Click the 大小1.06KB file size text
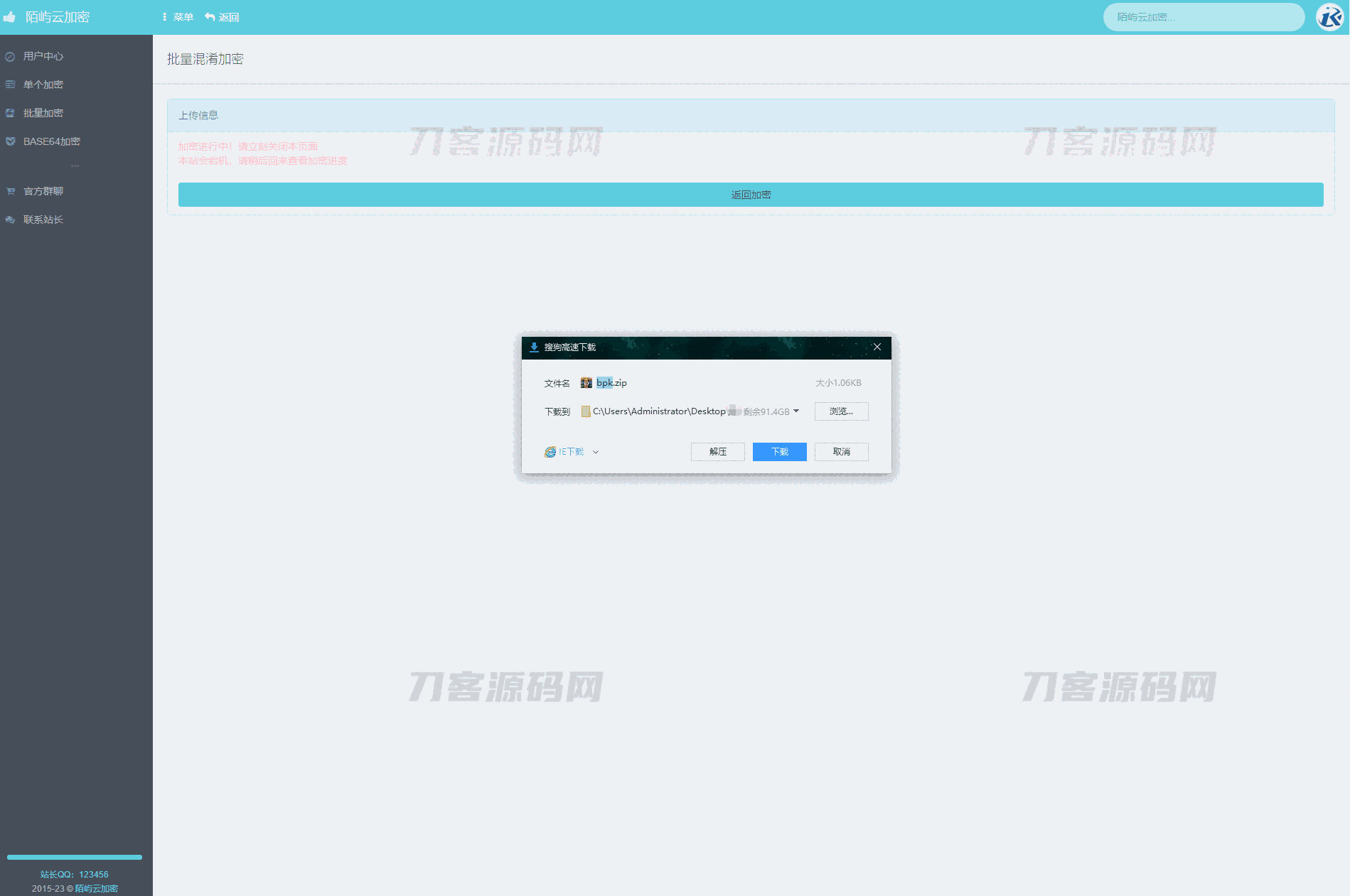Viewport: 1350px width, 896px height. pyautogui.click(x=838, y=383)
